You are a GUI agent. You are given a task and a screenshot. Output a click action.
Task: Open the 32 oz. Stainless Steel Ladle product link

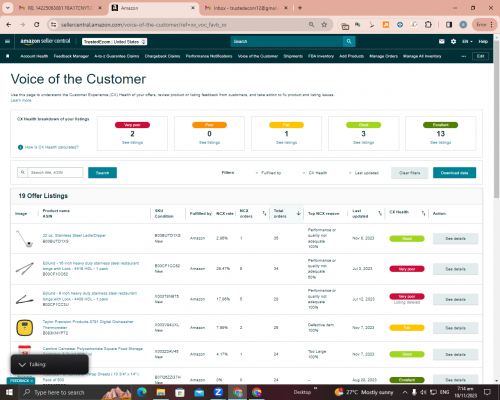coord(74,235)
